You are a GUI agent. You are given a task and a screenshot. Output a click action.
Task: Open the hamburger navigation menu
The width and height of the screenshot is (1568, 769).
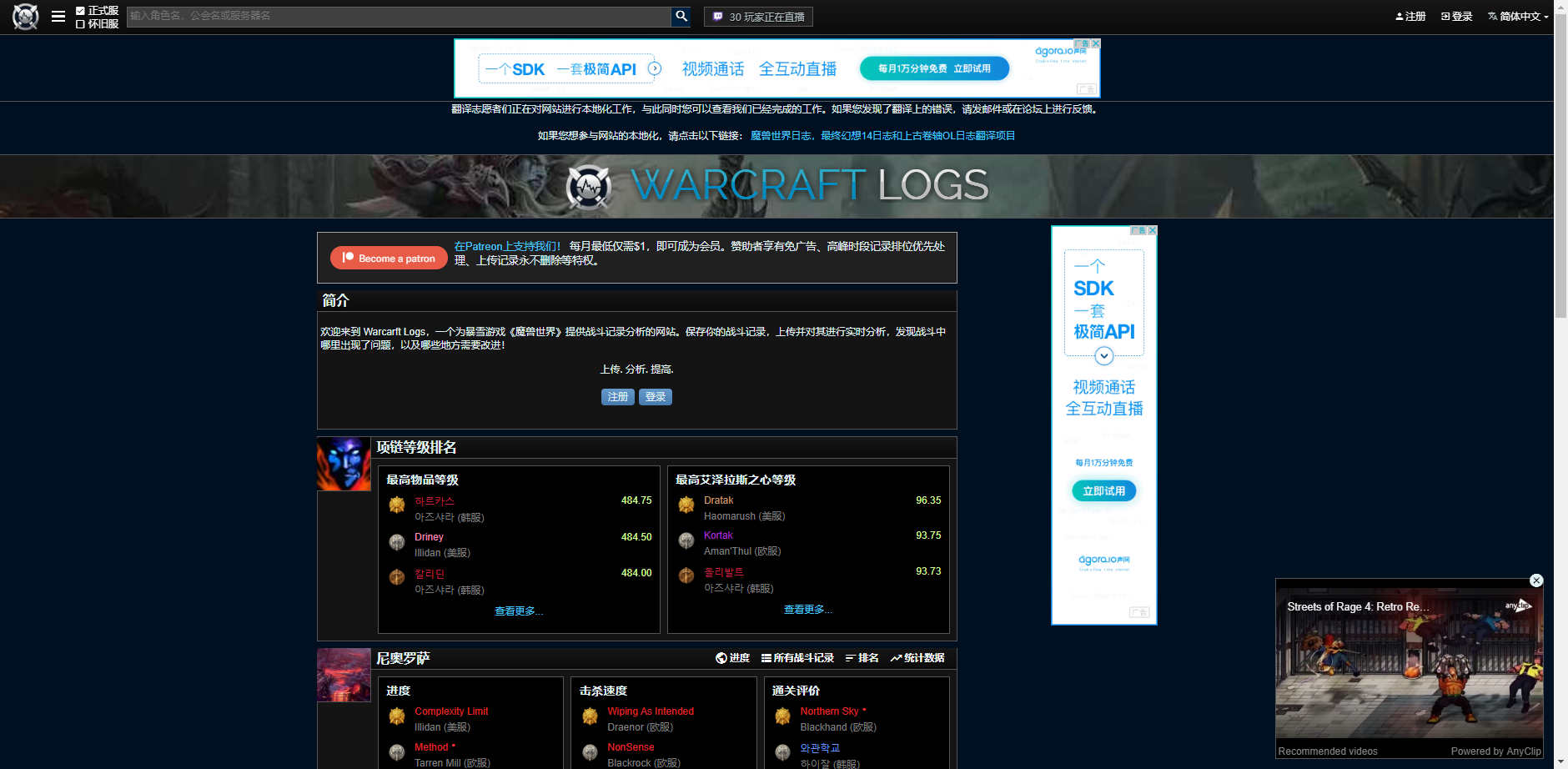pyautogui.click(x=58, y=16)
